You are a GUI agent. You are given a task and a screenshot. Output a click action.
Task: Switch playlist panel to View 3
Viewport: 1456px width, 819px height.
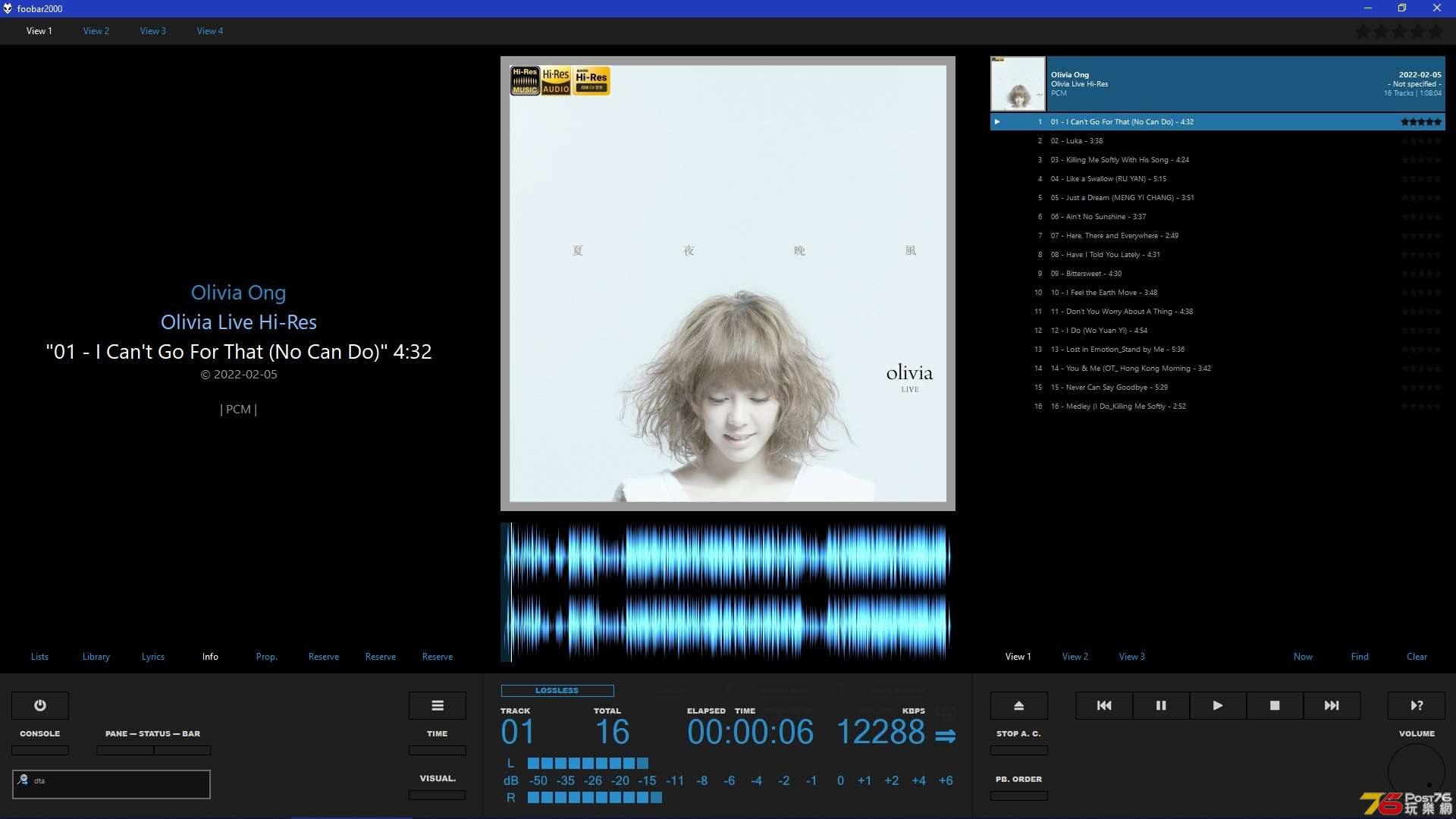click(1132, 657)
